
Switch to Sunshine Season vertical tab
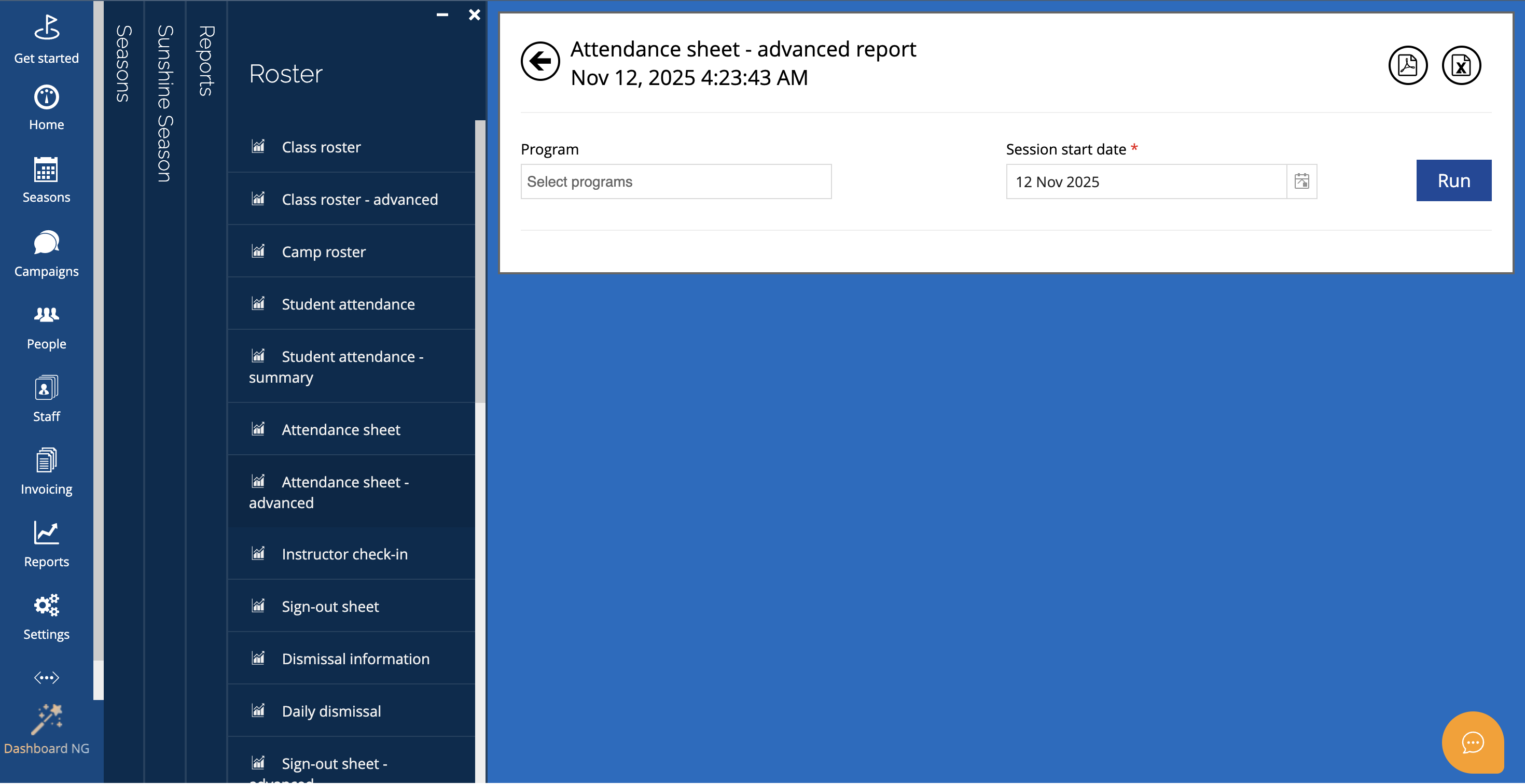click(x=164, y=104)
